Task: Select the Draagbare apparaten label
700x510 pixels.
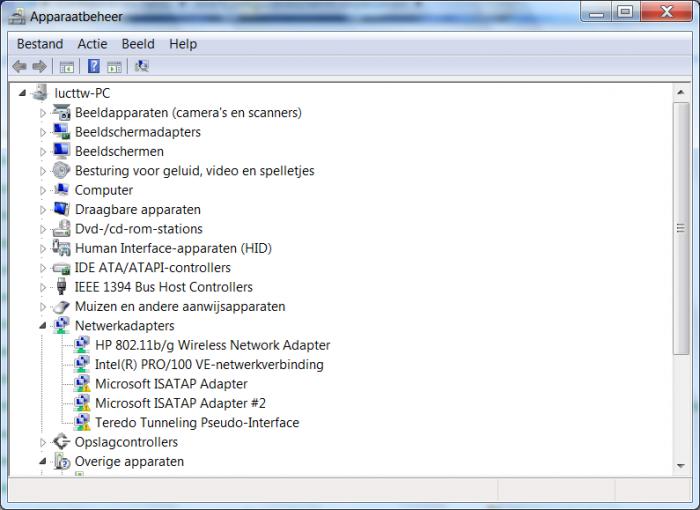Action: [138, 209]
